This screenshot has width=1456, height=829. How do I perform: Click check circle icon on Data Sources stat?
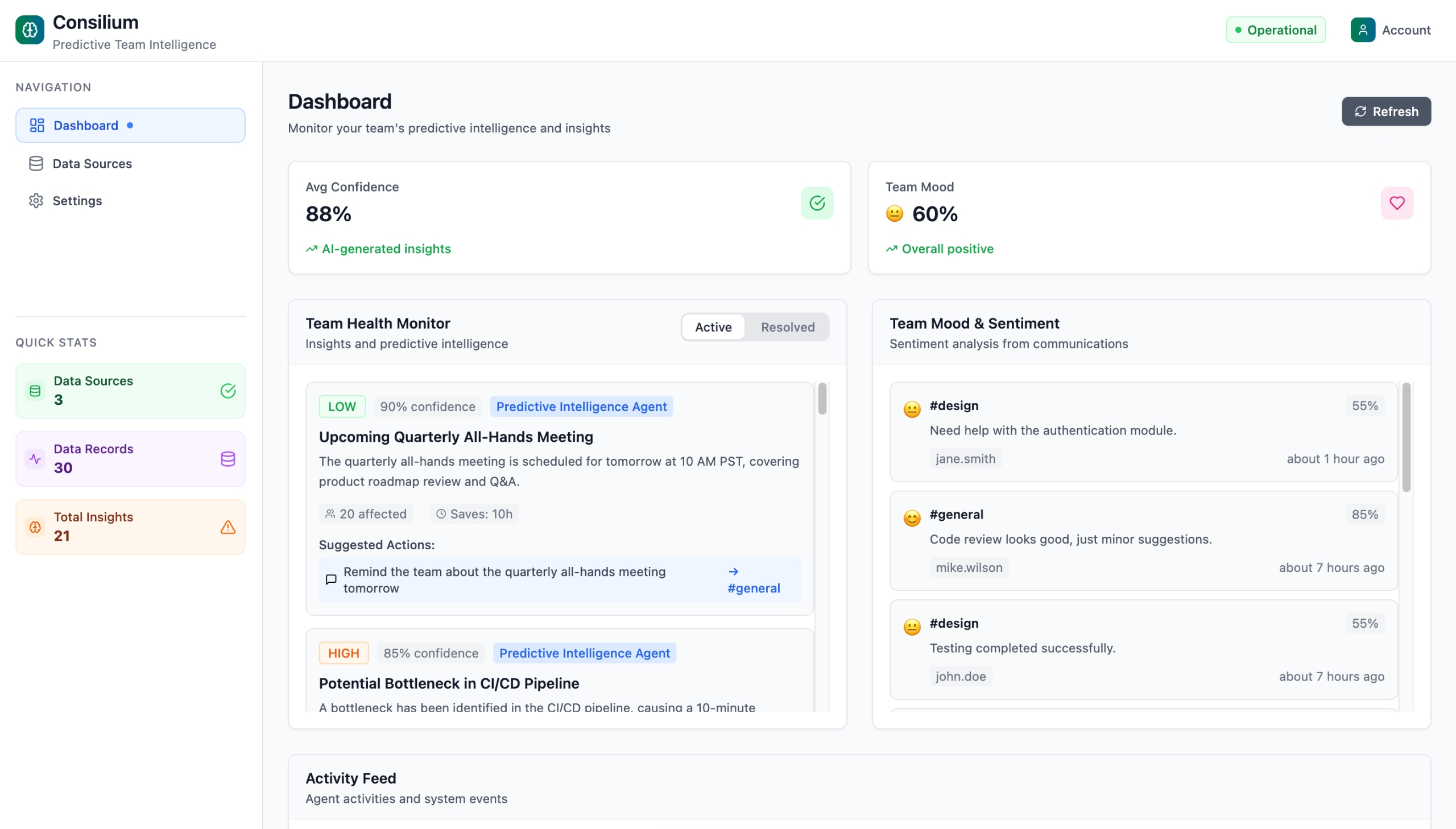tap(227, 391)
